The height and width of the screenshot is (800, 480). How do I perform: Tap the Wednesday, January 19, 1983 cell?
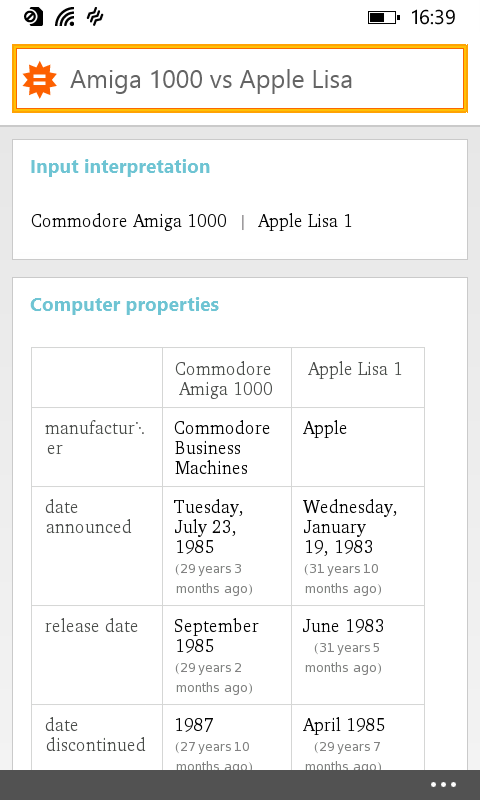[358, 546]
